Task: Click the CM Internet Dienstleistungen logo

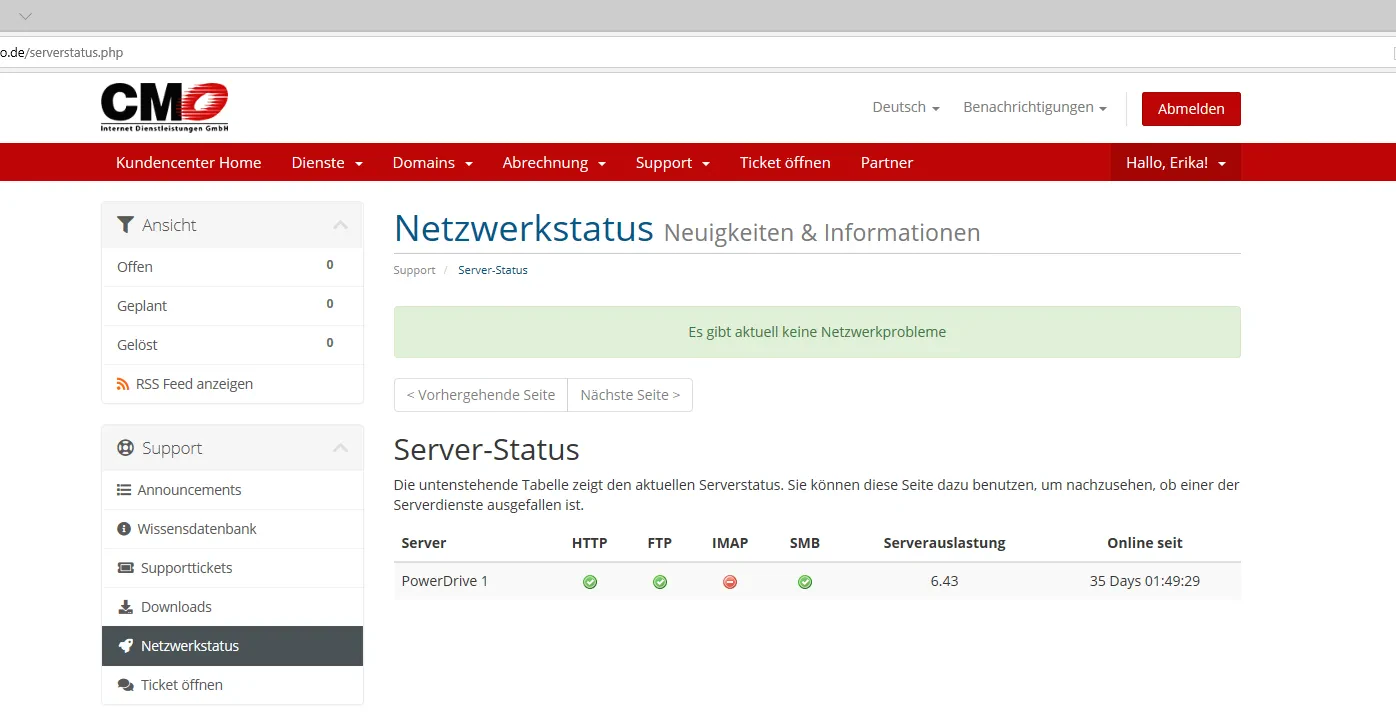Action: [165, 107]
